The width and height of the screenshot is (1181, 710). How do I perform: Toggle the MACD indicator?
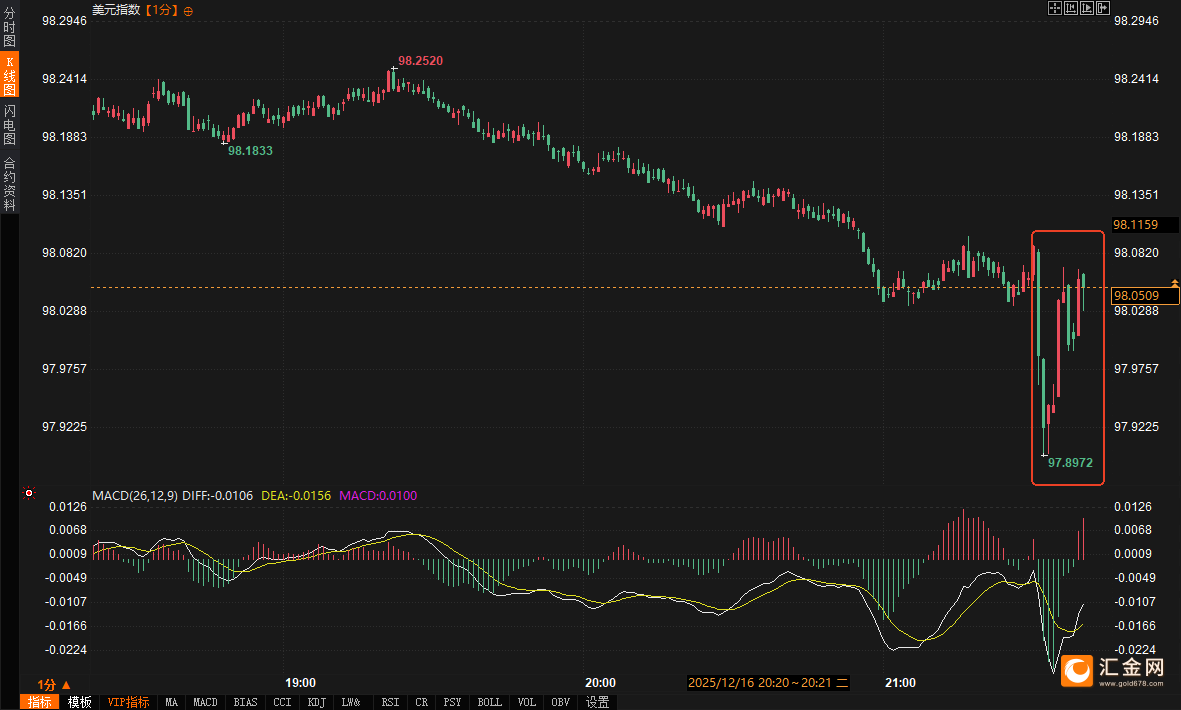[205, 702]
